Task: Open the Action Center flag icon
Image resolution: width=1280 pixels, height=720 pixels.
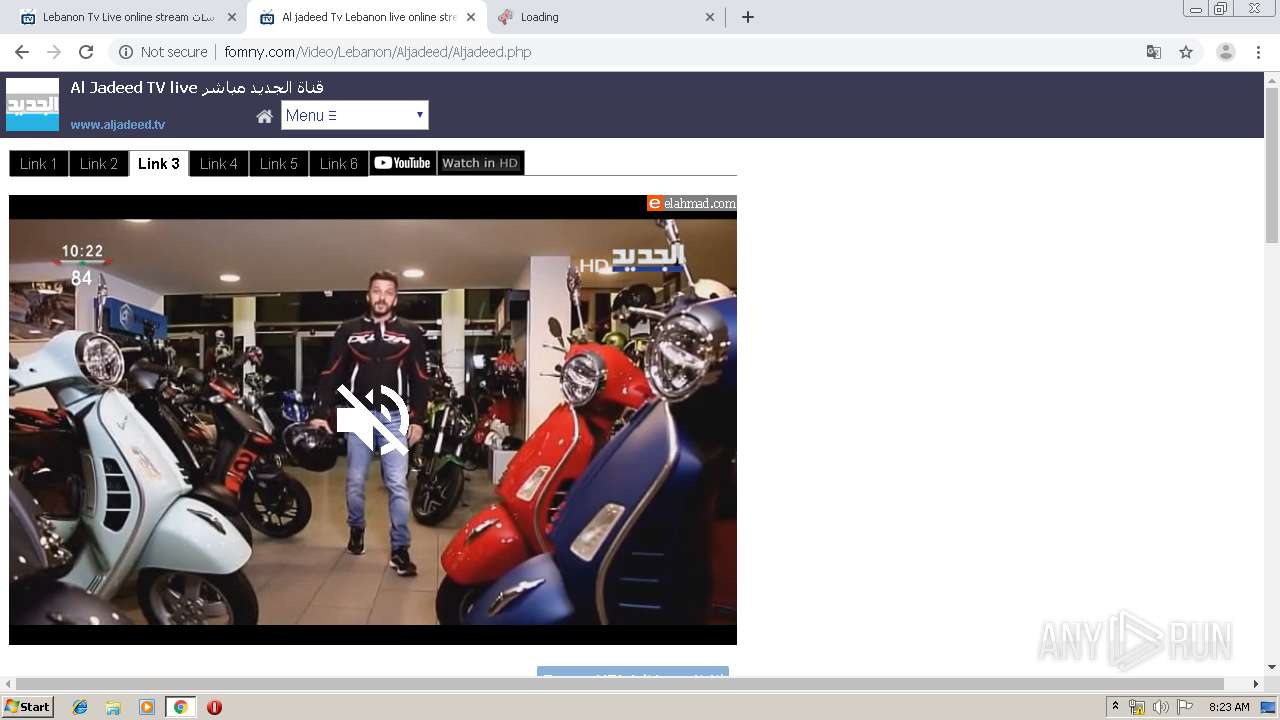Action: [1185, 707]
